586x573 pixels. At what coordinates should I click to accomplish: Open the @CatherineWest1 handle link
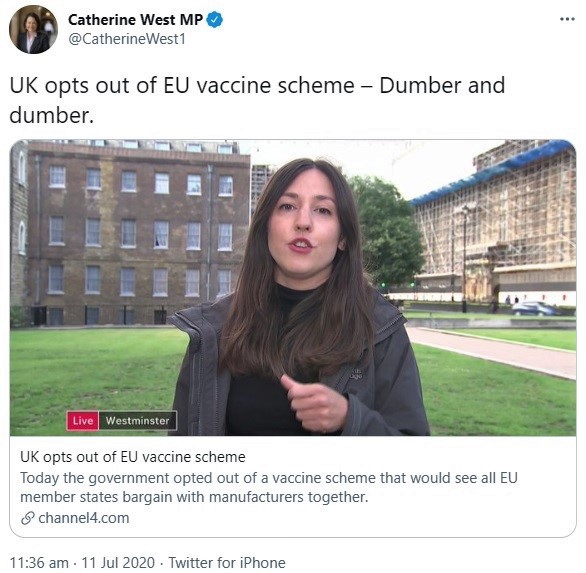[x=127, y=39]
